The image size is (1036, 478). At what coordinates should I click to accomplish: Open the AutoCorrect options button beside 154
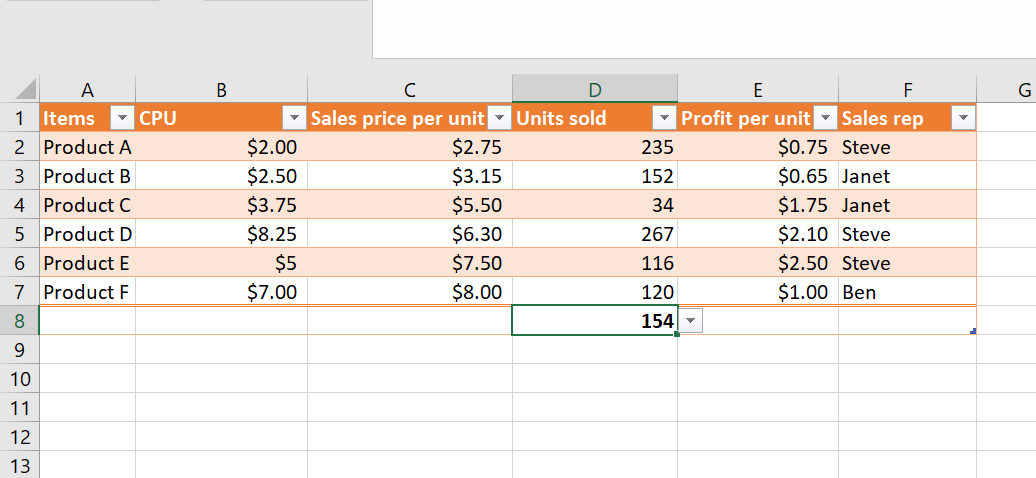tap(692, 320)
